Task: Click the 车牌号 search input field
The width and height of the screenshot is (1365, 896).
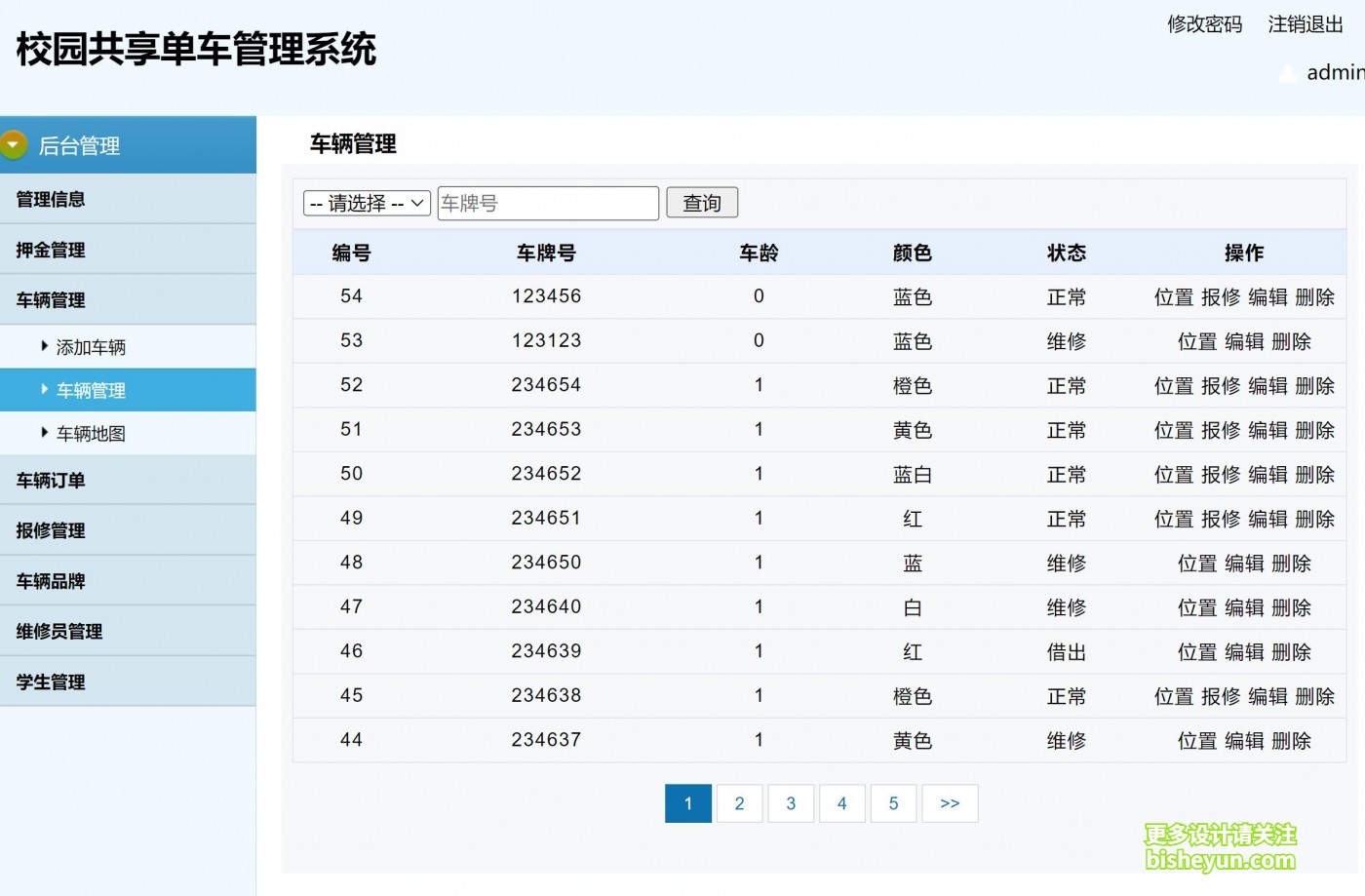Action: pyautogui.click(x=548, y=203)
